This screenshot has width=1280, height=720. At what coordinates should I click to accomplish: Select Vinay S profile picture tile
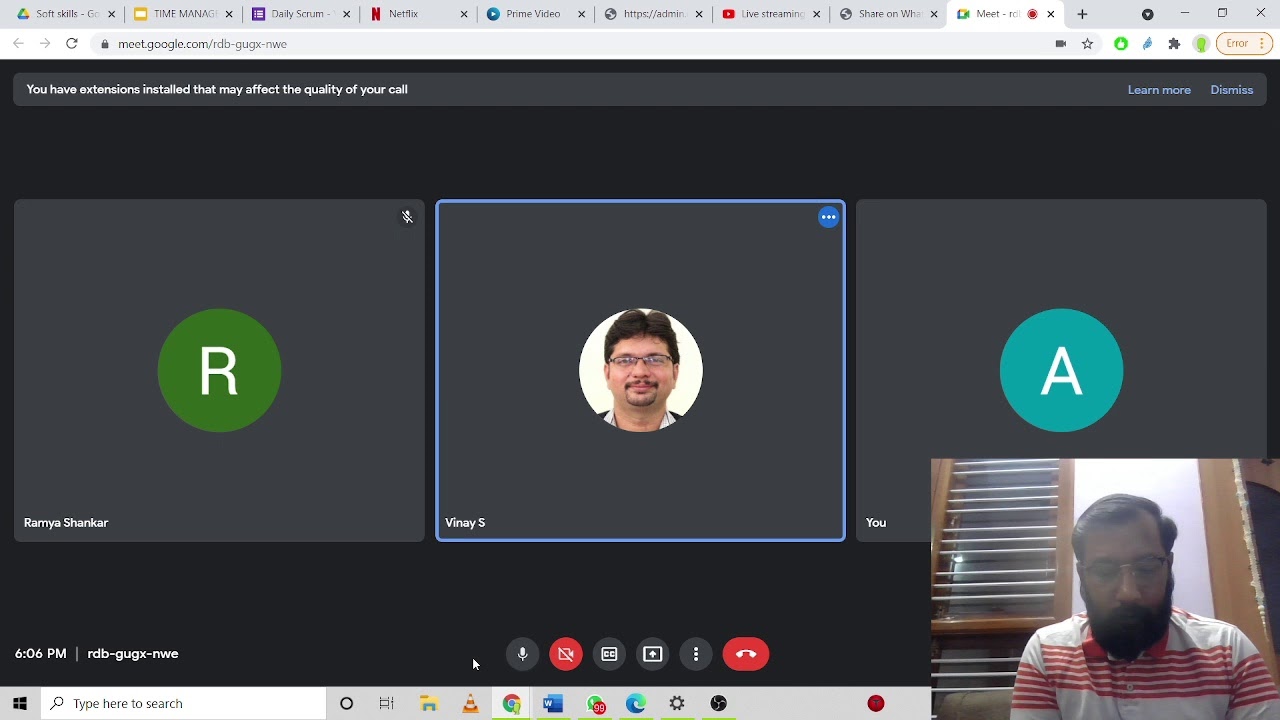click(x=640, y=370)
